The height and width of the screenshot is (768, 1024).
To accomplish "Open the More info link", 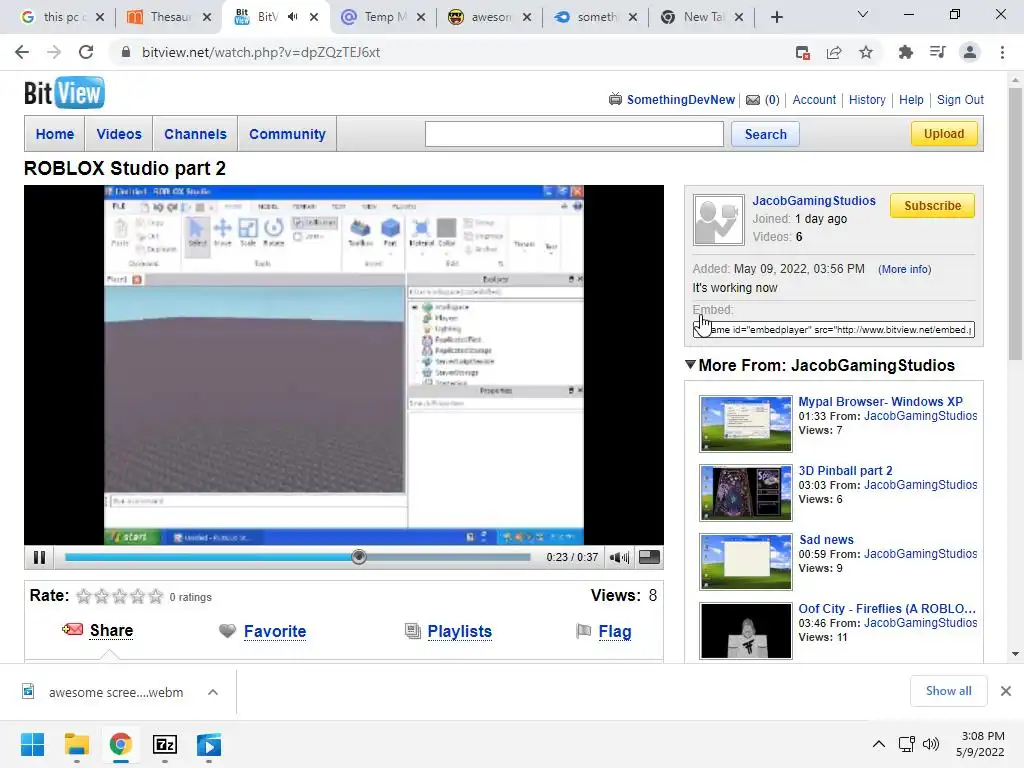I will (x=904, y=269).
